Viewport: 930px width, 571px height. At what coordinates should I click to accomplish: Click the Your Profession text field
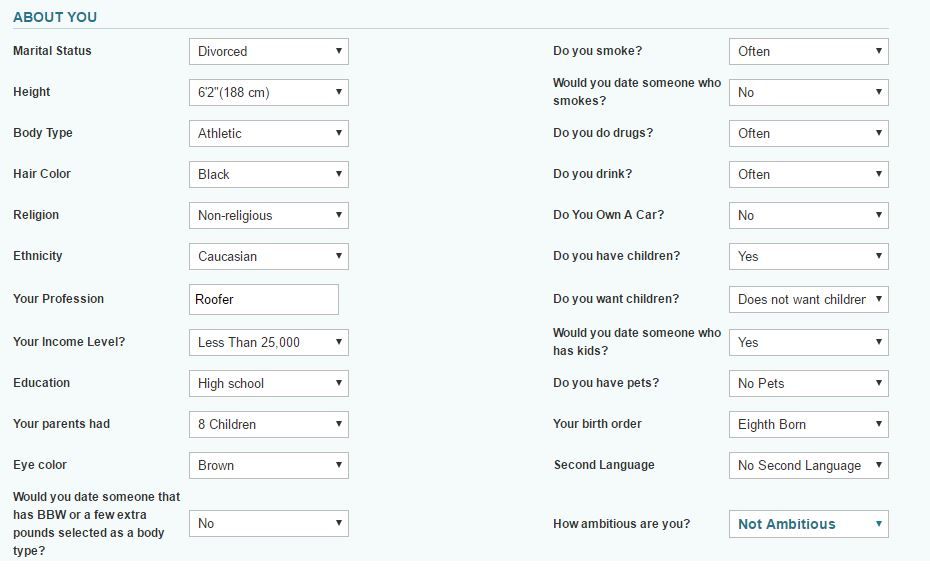coord(264,299)
